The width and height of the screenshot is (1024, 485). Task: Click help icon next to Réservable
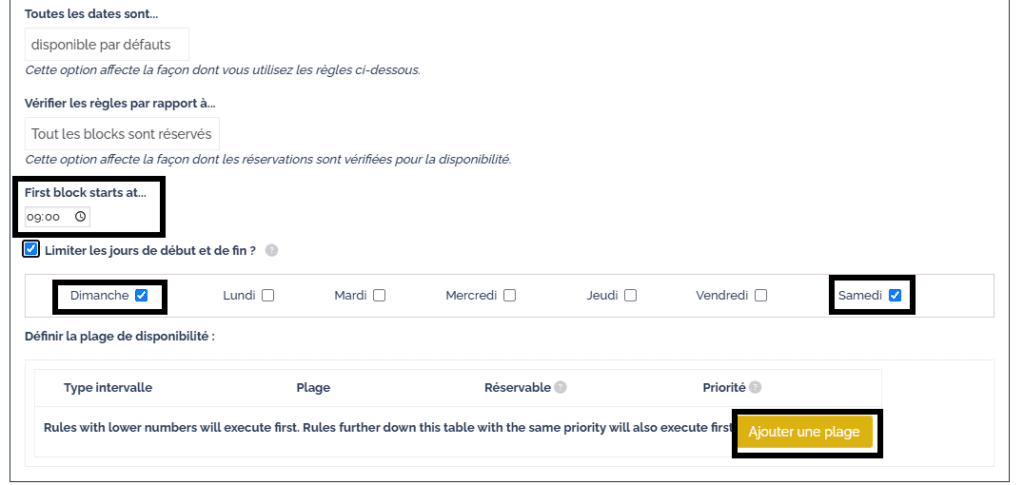pos(560,388)
